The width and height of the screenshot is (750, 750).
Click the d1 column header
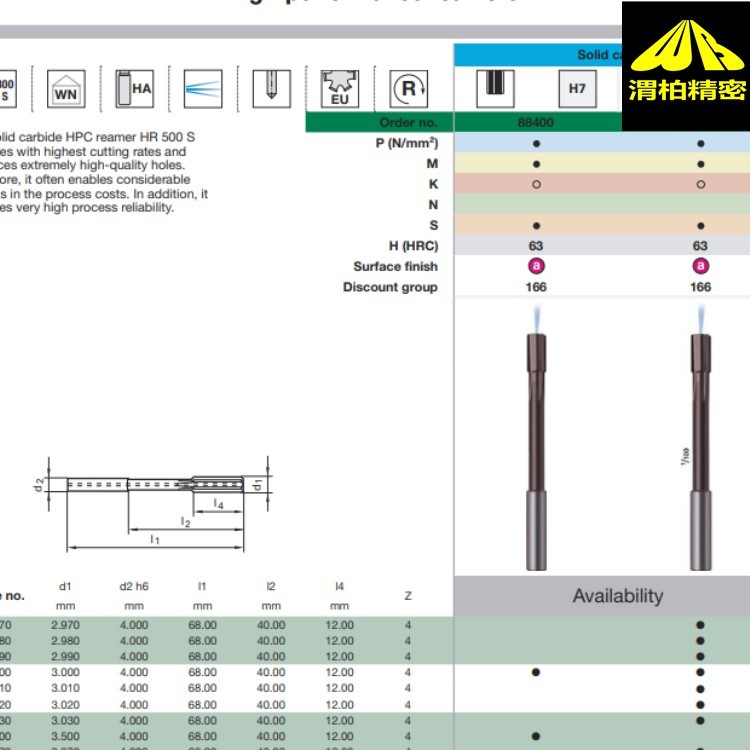click(65, 587)
